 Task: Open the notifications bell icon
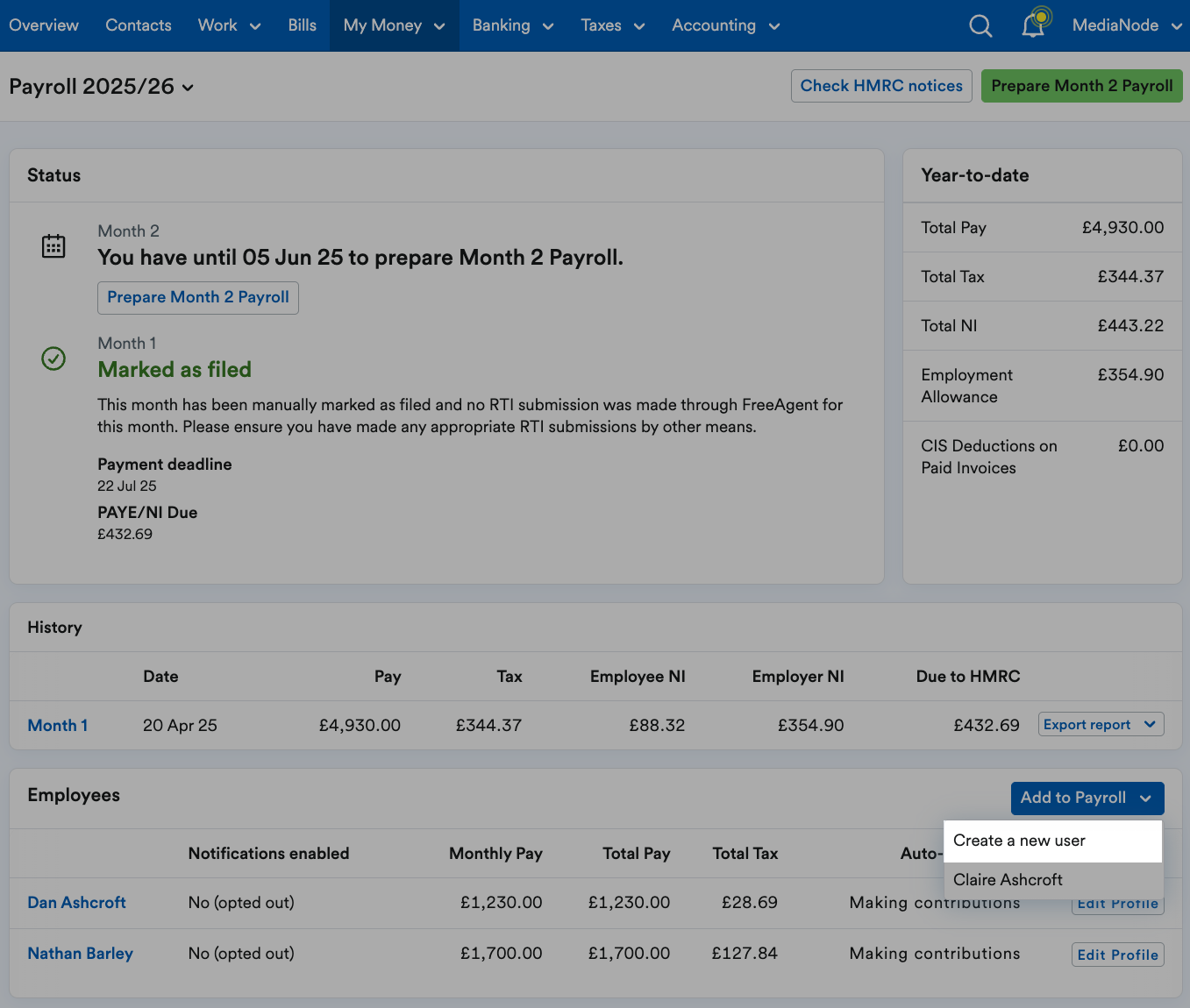pos(1033,26)
